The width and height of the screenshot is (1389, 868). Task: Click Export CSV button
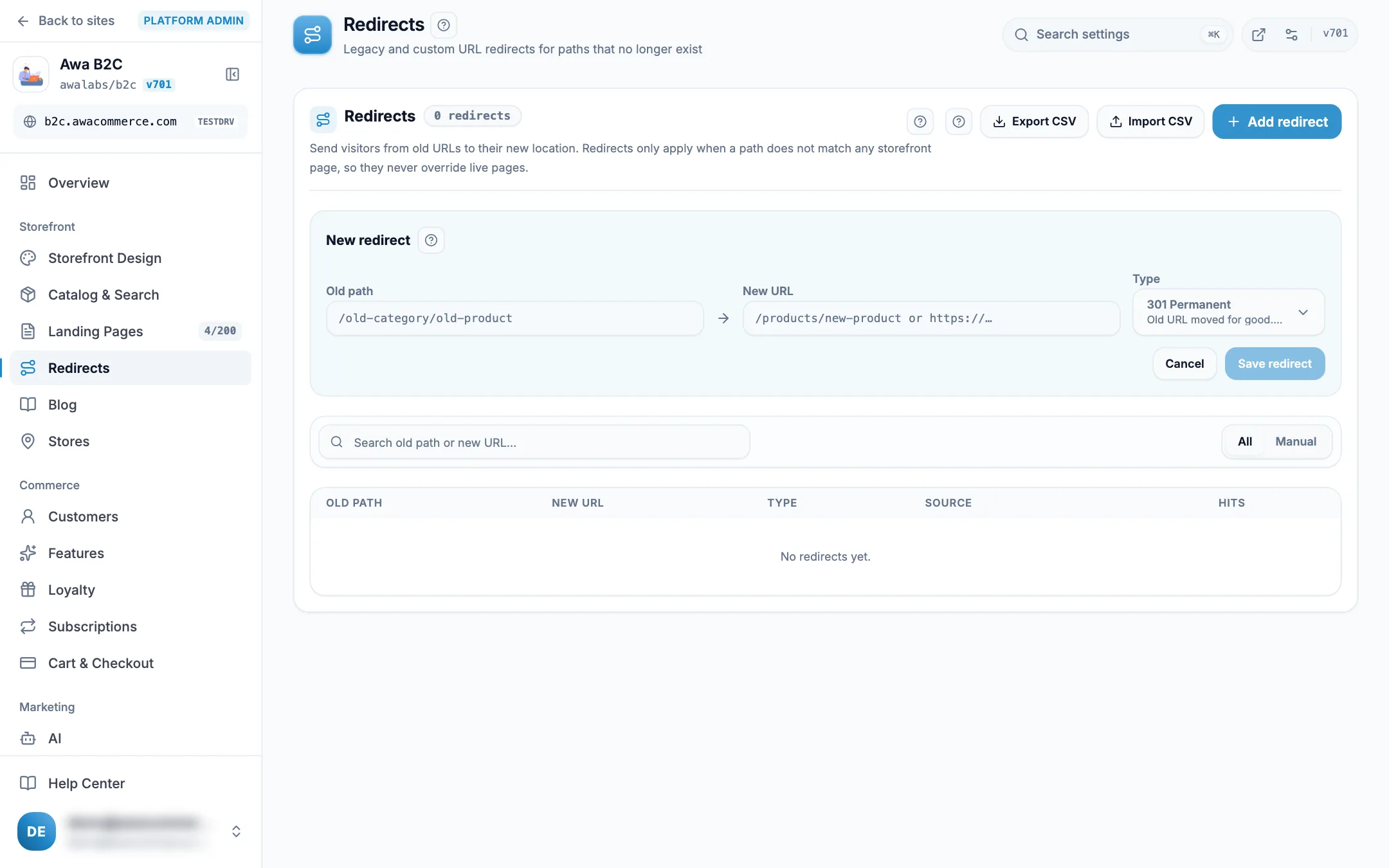click(1034, 122)
